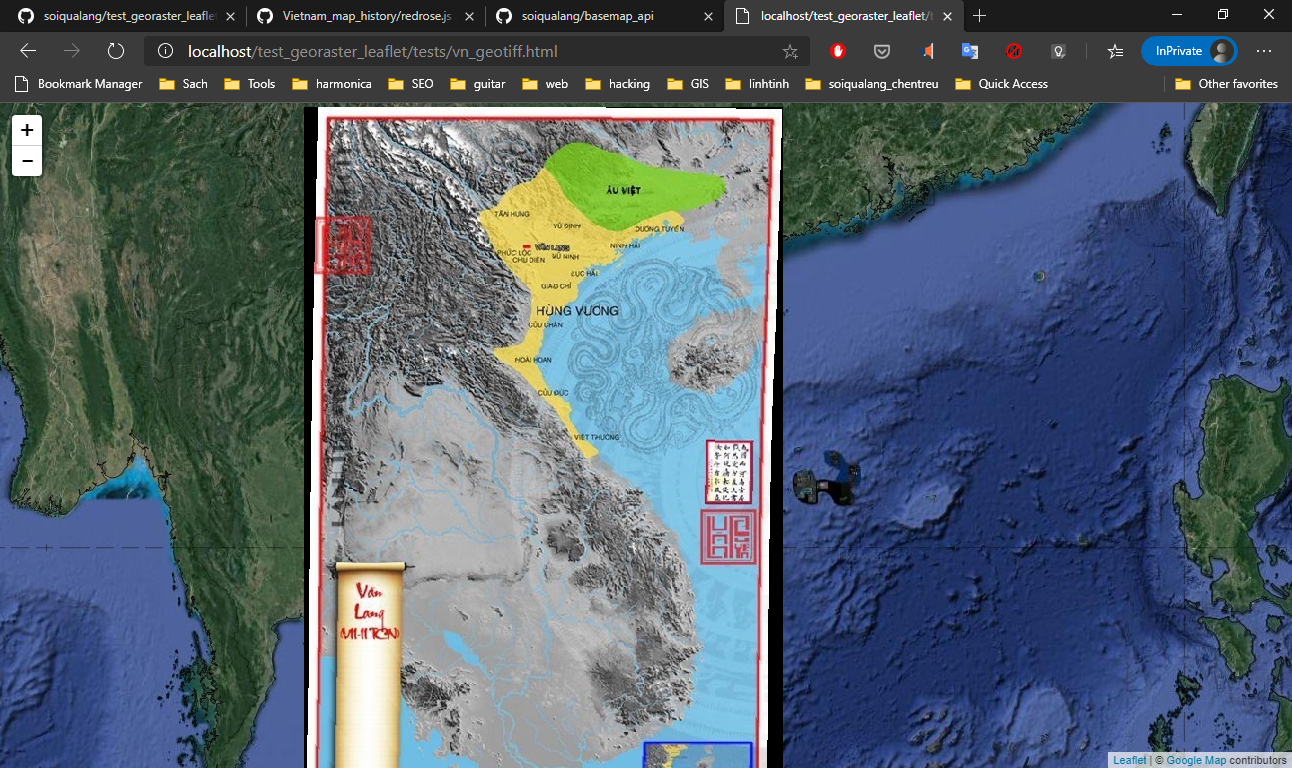Open the web bookmarks folder
This screenshot has height=768, width=1292.
click(545, 84)
